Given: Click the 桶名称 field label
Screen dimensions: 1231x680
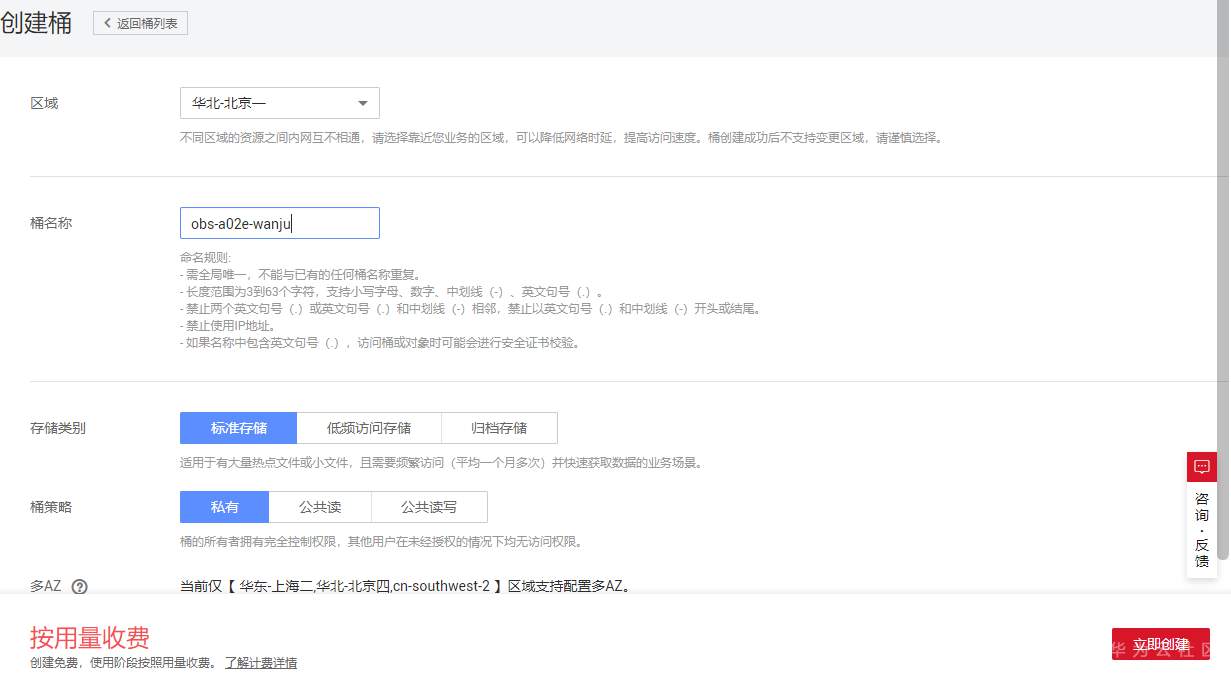Looking at the screenshot, I should [x=51, y=223].
